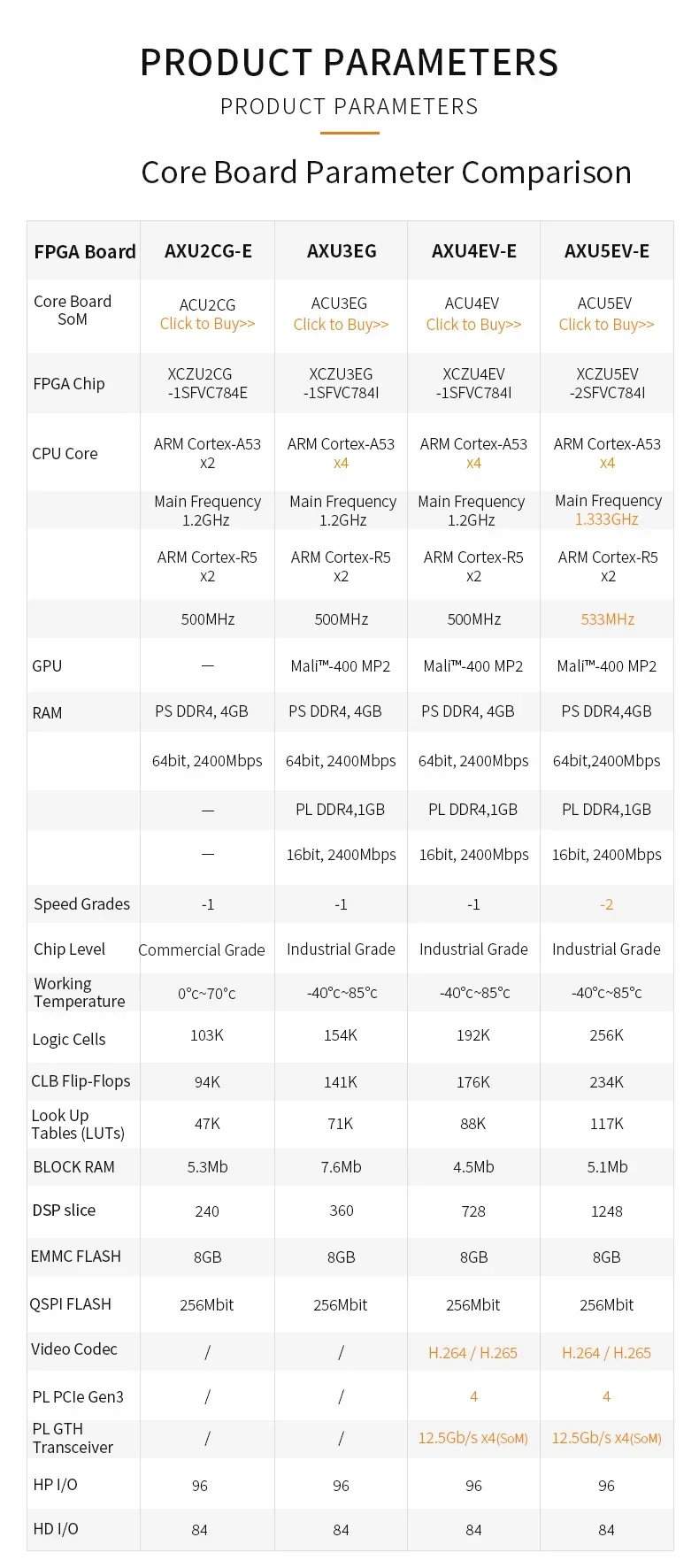
Task: Click the 256K logic cells value
Action: point(606,1035)
